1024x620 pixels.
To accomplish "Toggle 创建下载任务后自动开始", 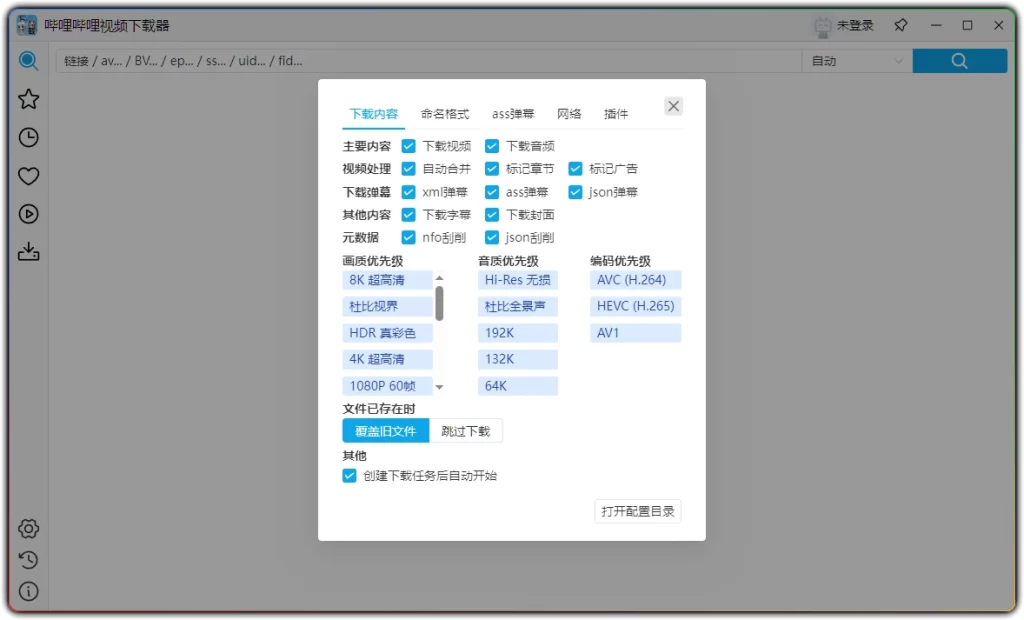I will coord(349,476).
